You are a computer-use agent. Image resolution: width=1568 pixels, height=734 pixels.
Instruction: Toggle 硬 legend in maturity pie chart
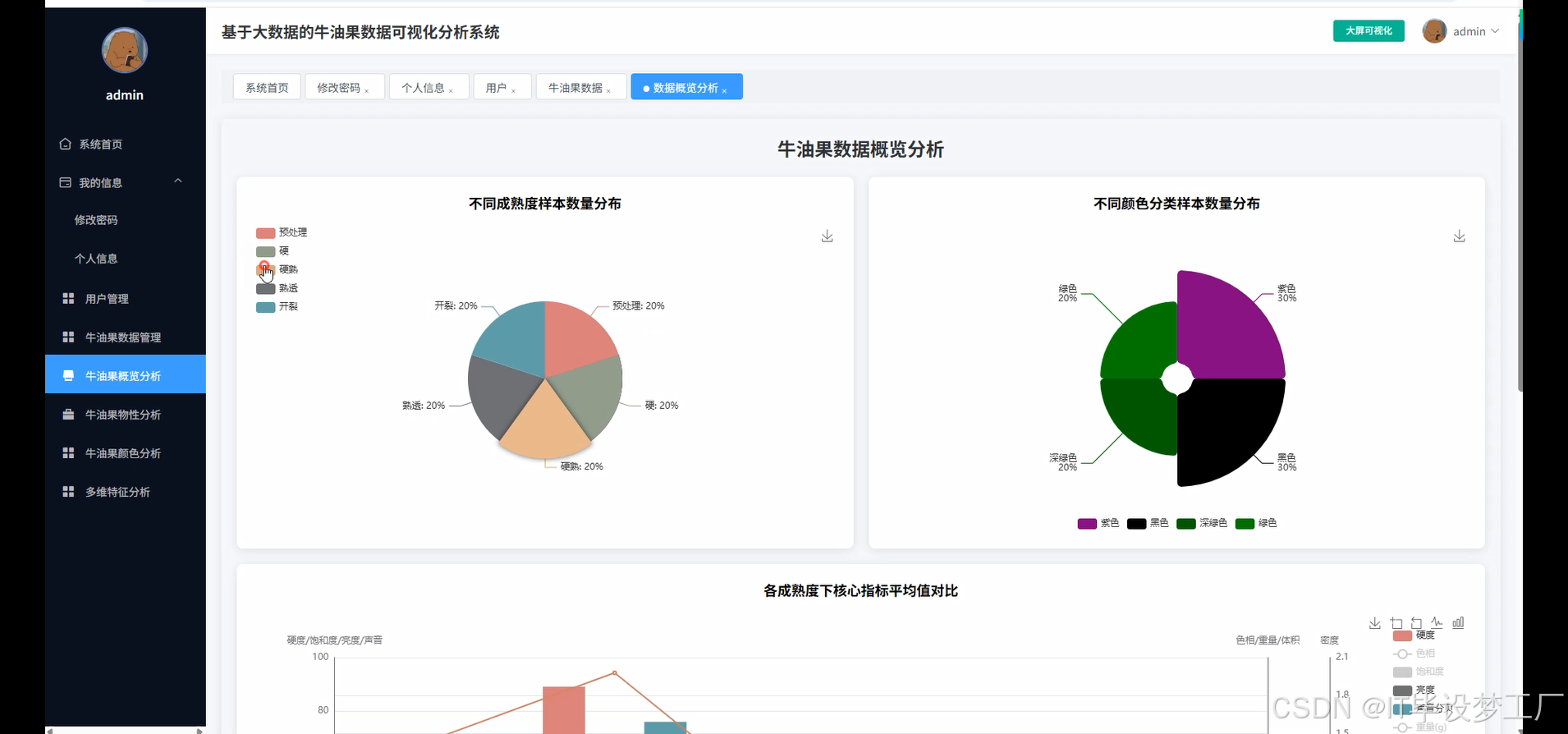(x=273, y=251)
